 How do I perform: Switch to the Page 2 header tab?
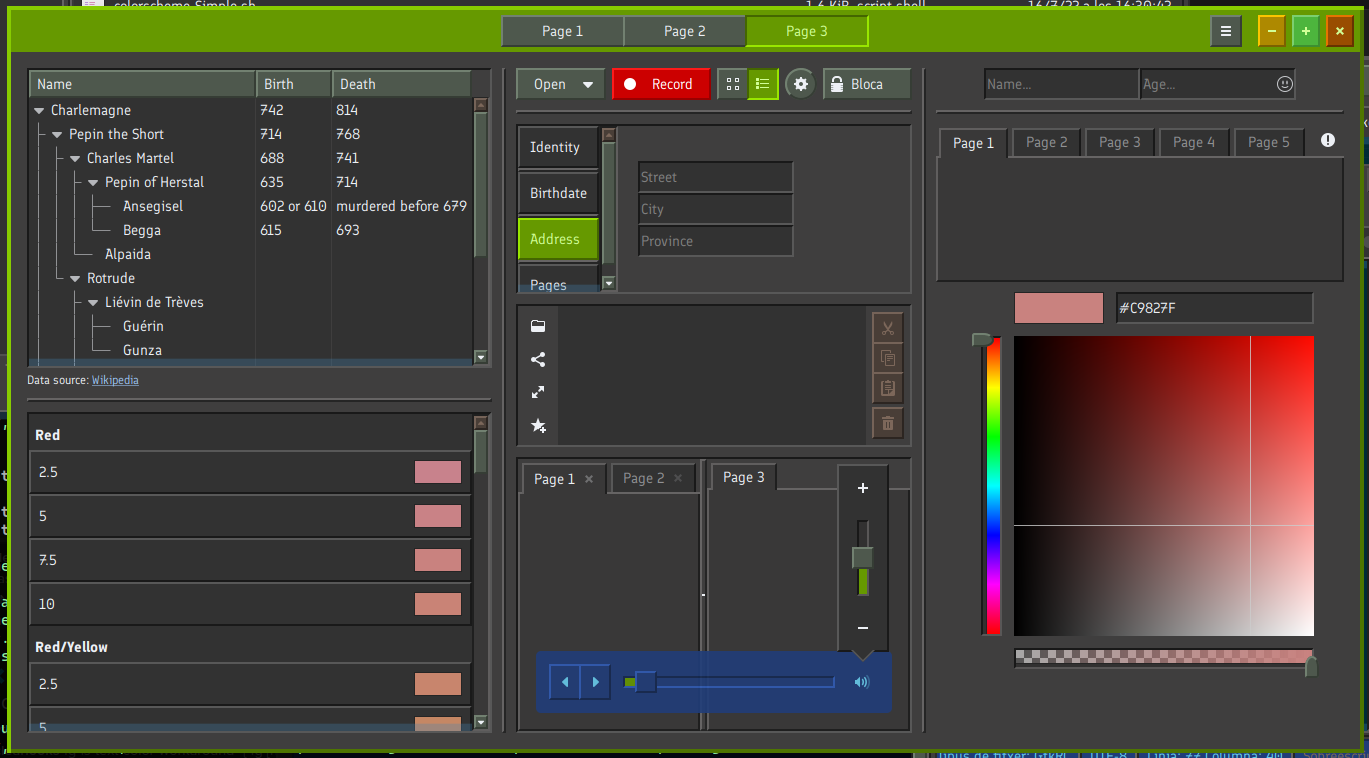pyautogui.click(x=684, y=31)
